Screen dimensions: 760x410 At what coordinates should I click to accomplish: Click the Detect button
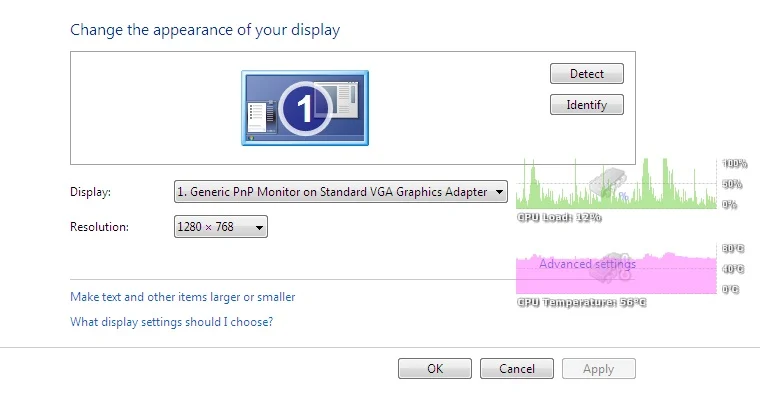coord(586,74)
